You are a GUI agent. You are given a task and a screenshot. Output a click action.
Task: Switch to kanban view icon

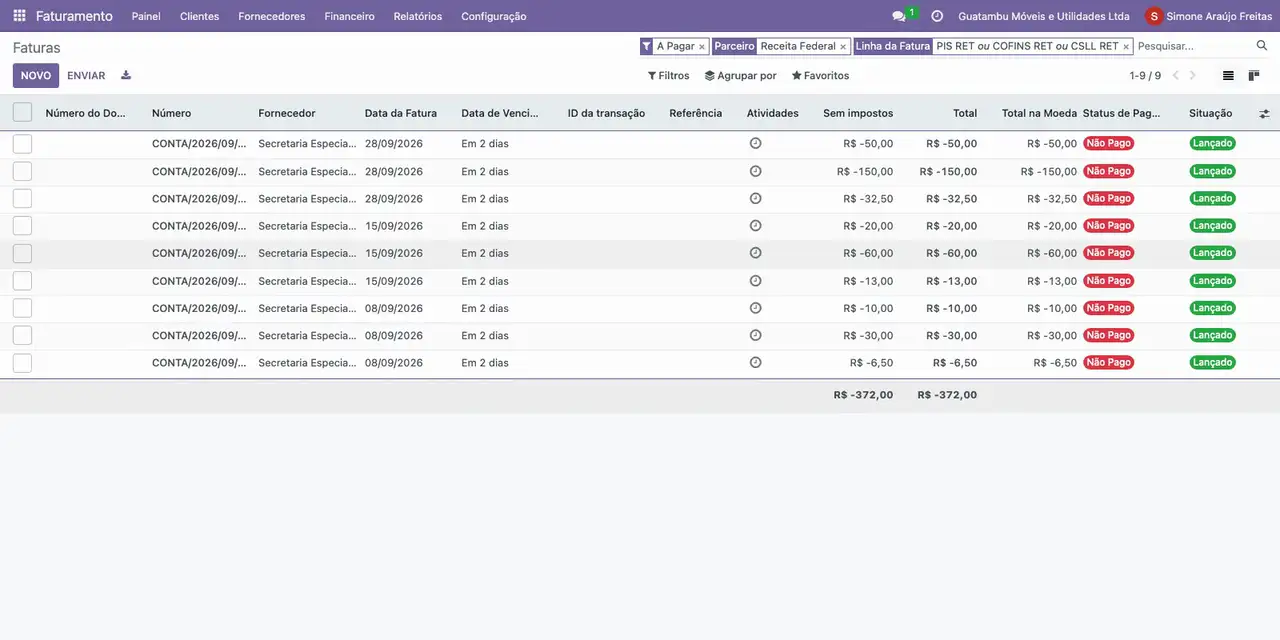pyautogui.click(x=1254, y=76)
